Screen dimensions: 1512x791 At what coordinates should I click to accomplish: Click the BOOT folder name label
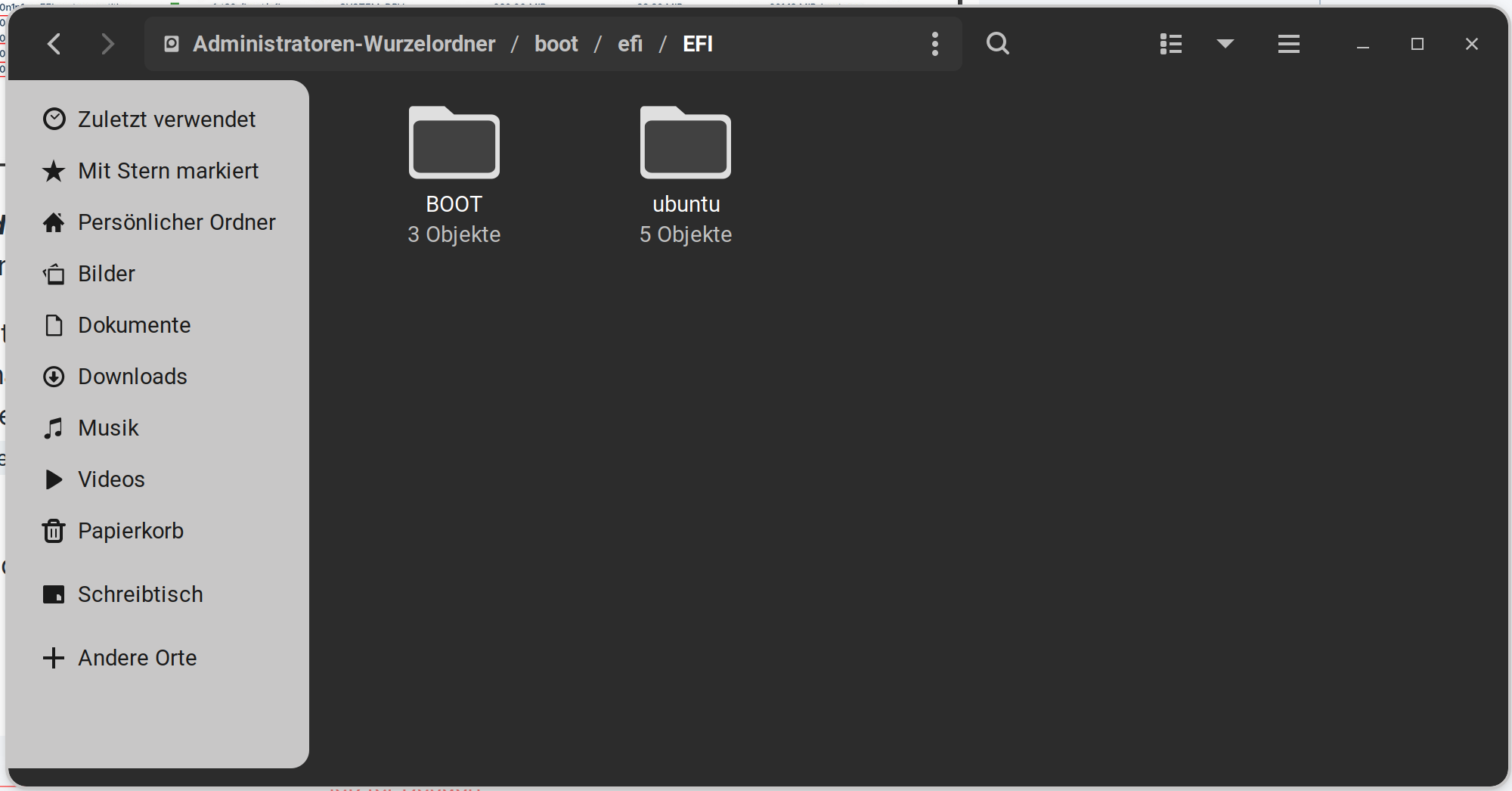pos(454,204)
